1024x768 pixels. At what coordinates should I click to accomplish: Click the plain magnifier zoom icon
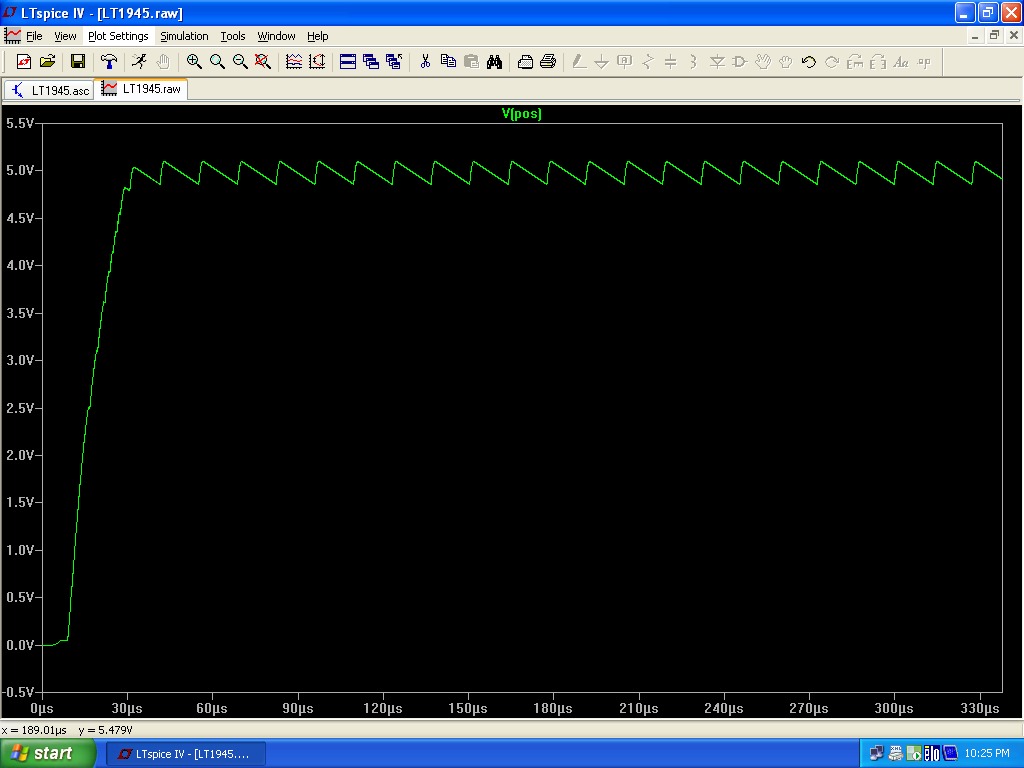point(217,61)
